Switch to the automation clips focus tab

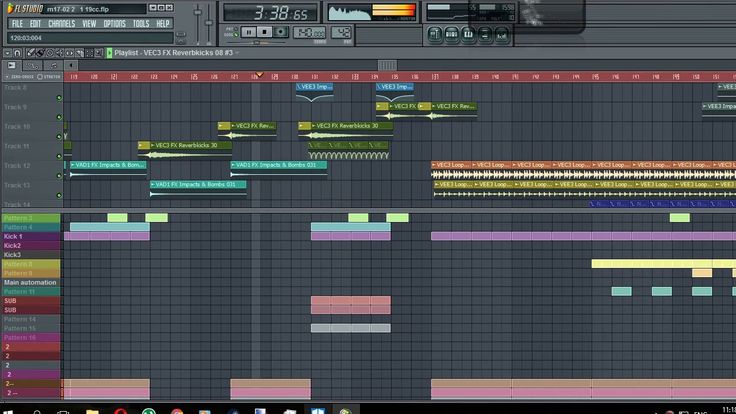(32, 65)
